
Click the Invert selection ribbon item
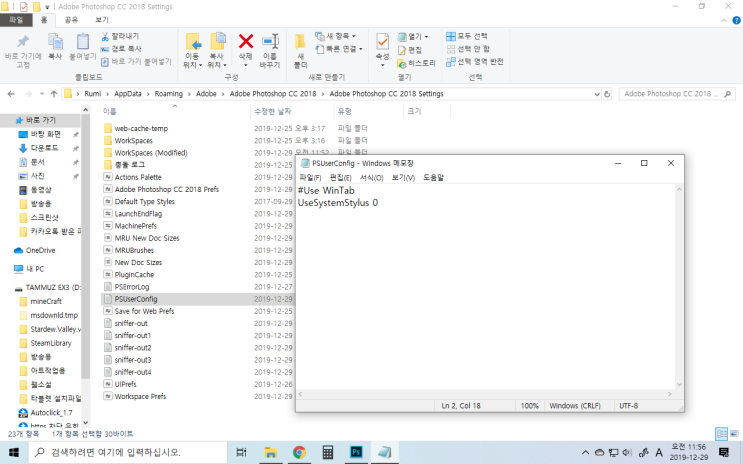coord(475,62)
